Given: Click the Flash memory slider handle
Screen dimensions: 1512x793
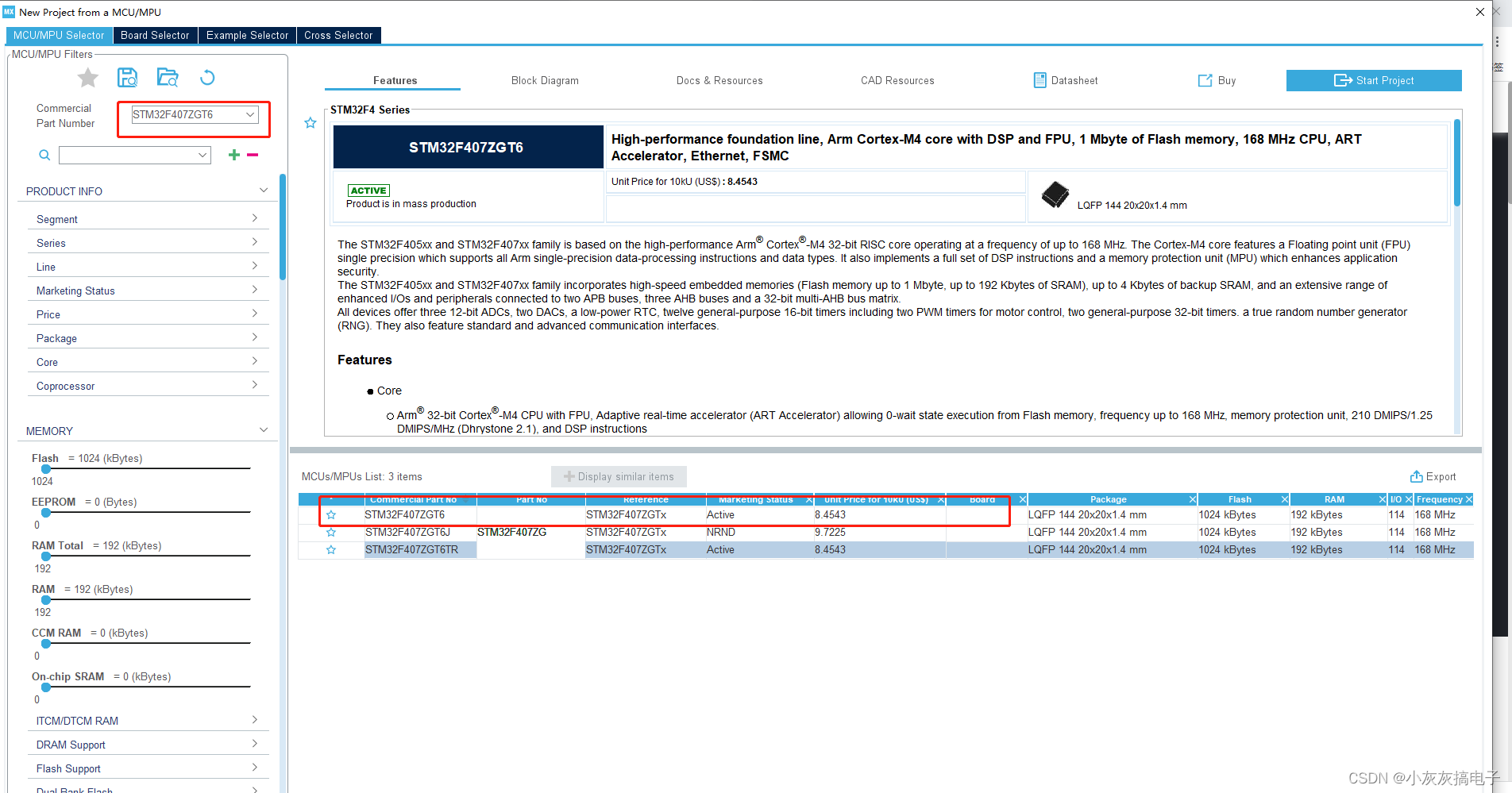Looking at the screenshot, I should point(46,469).
